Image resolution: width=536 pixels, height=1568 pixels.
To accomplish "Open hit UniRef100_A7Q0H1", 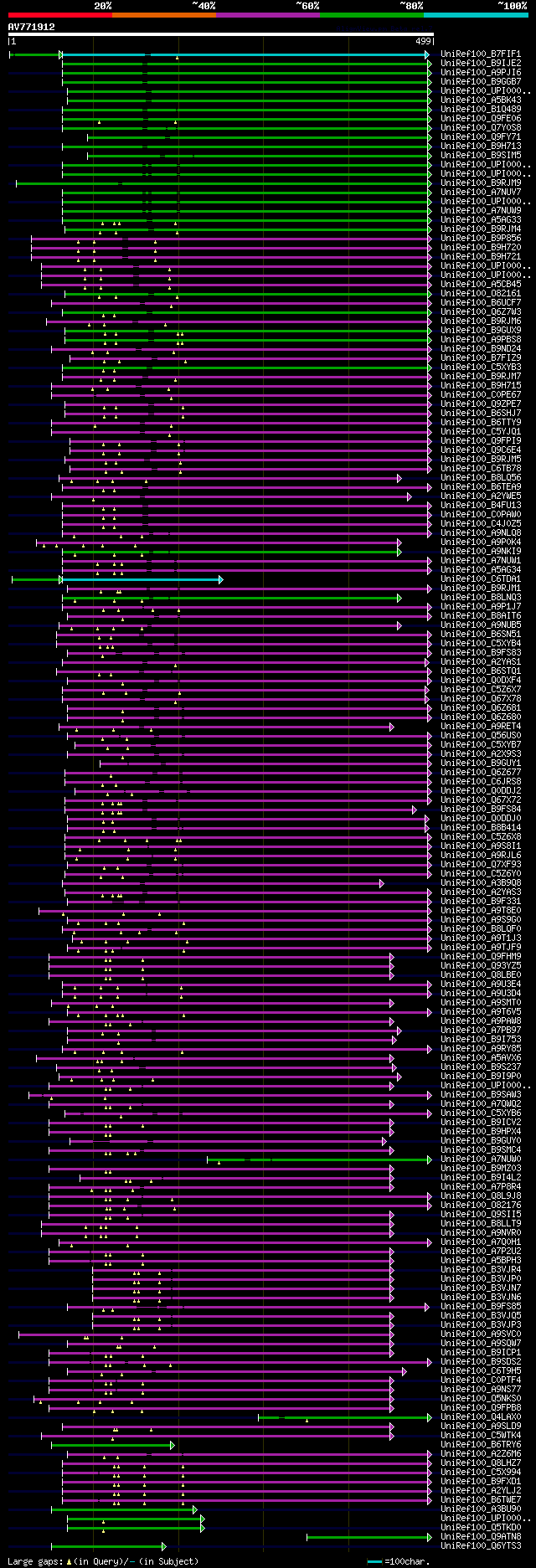I will coord(481,1242).
